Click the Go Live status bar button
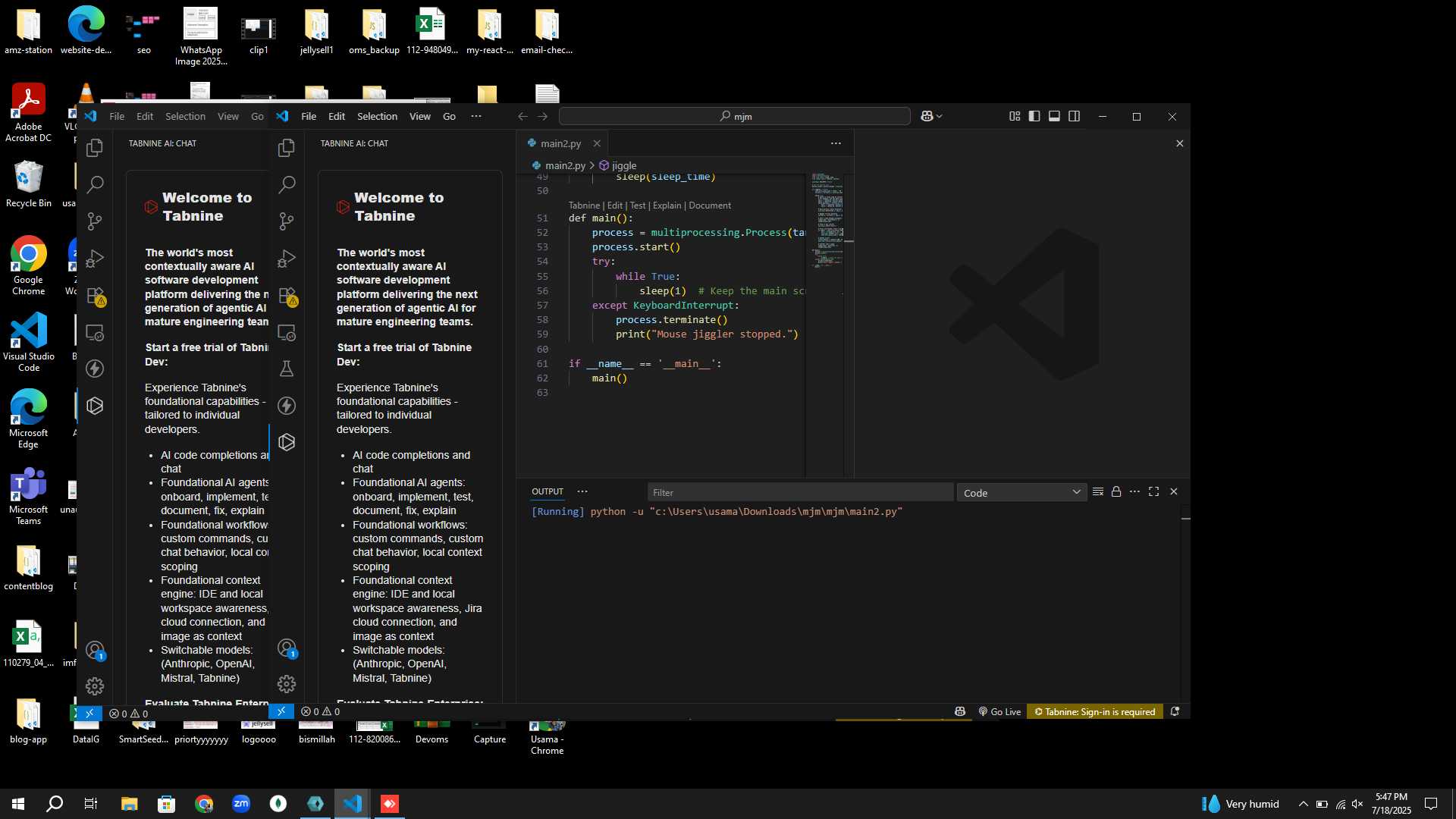This screenshot has height=819, width=1456. (999, 711)
